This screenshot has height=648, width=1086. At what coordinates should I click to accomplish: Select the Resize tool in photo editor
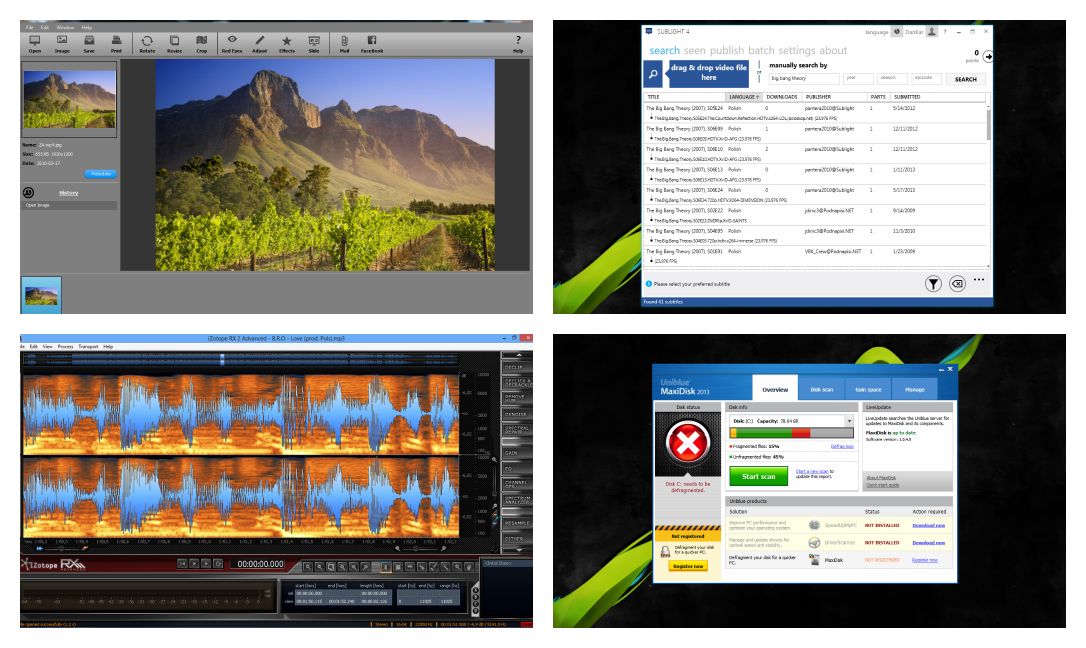pos(175,44)
